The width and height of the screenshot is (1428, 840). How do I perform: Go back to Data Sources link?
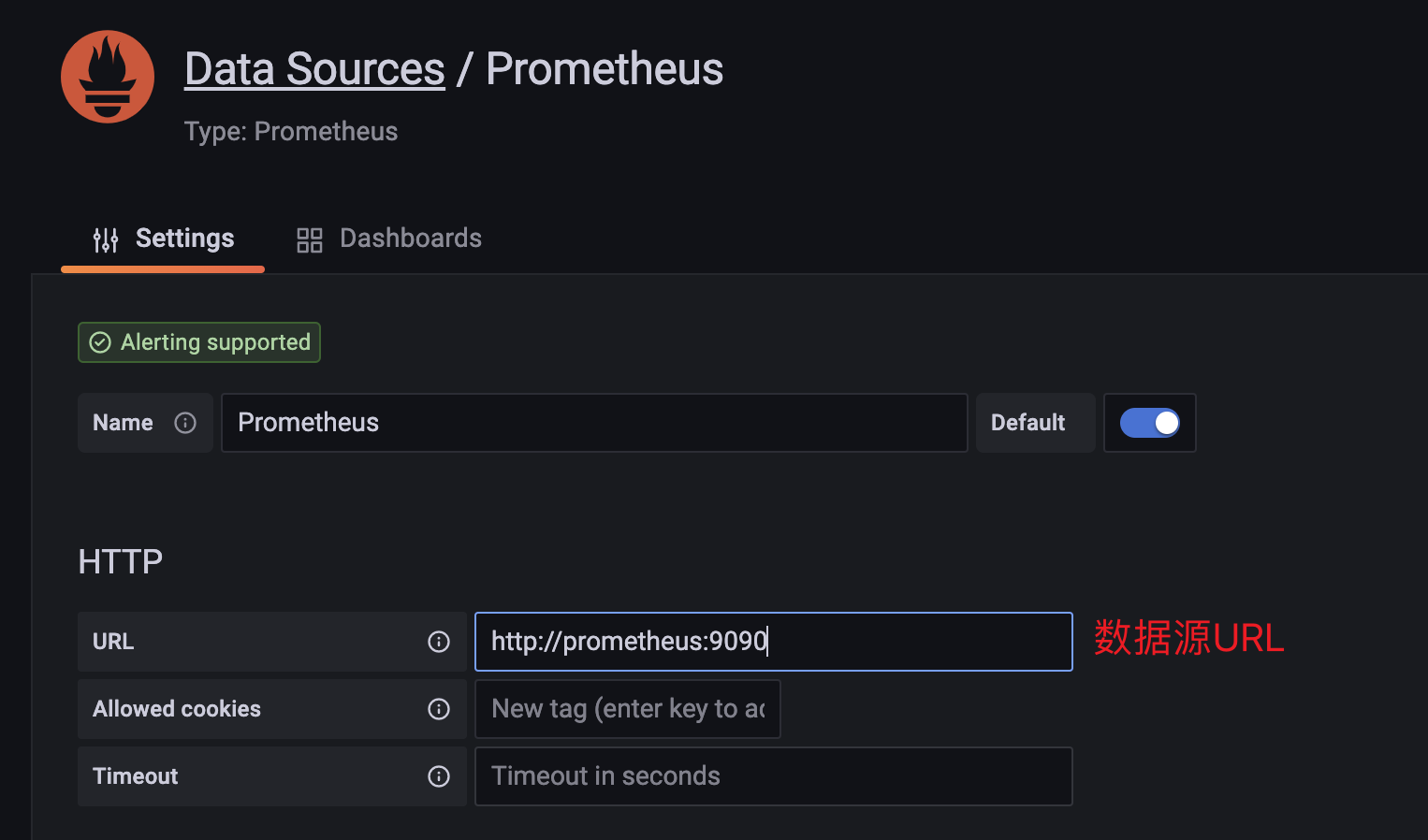[x=314, y=69]
